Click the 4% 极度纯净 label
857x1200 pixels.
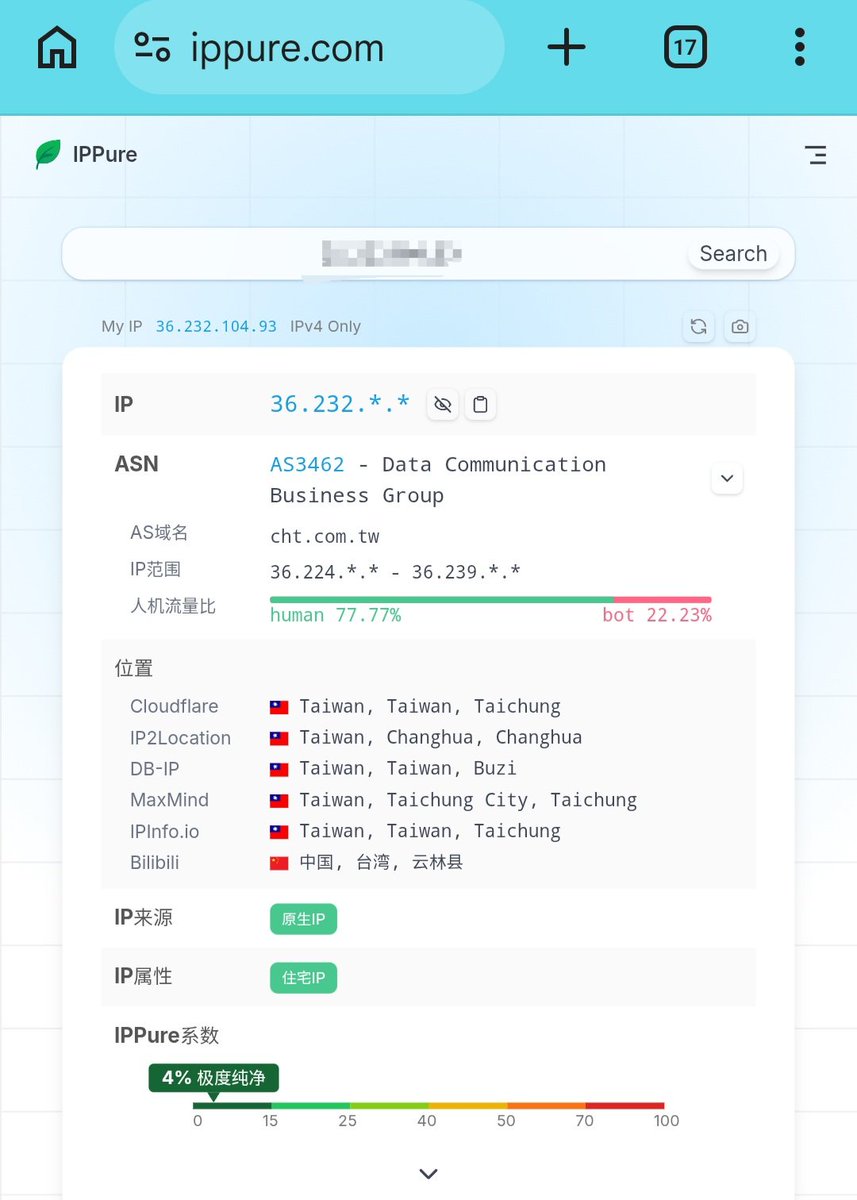tap(214, 1078)
